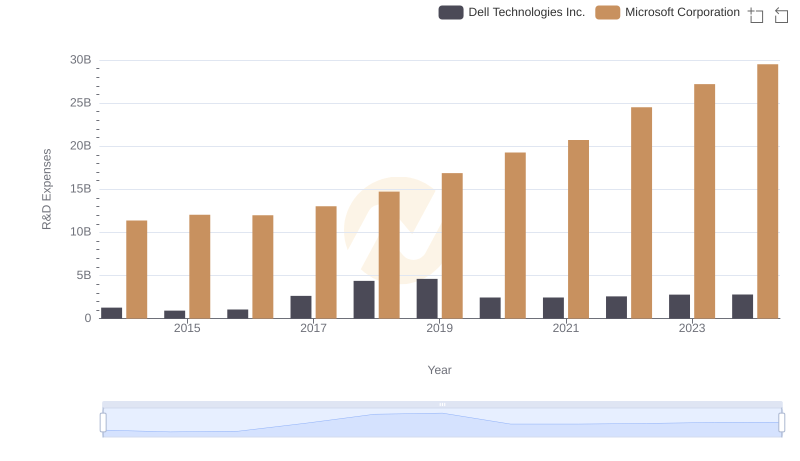Toggle Microsoft Corporation legend series
This screenshot has width=800, height=461.
click(667, 12)
